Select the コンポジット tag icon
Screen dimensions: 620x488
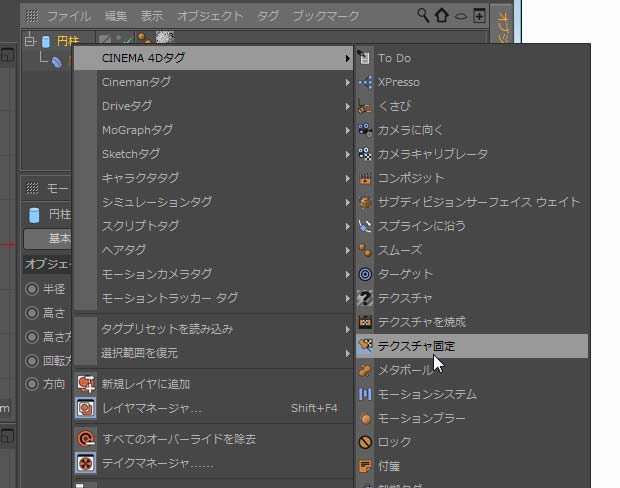(x=365, y=178)
